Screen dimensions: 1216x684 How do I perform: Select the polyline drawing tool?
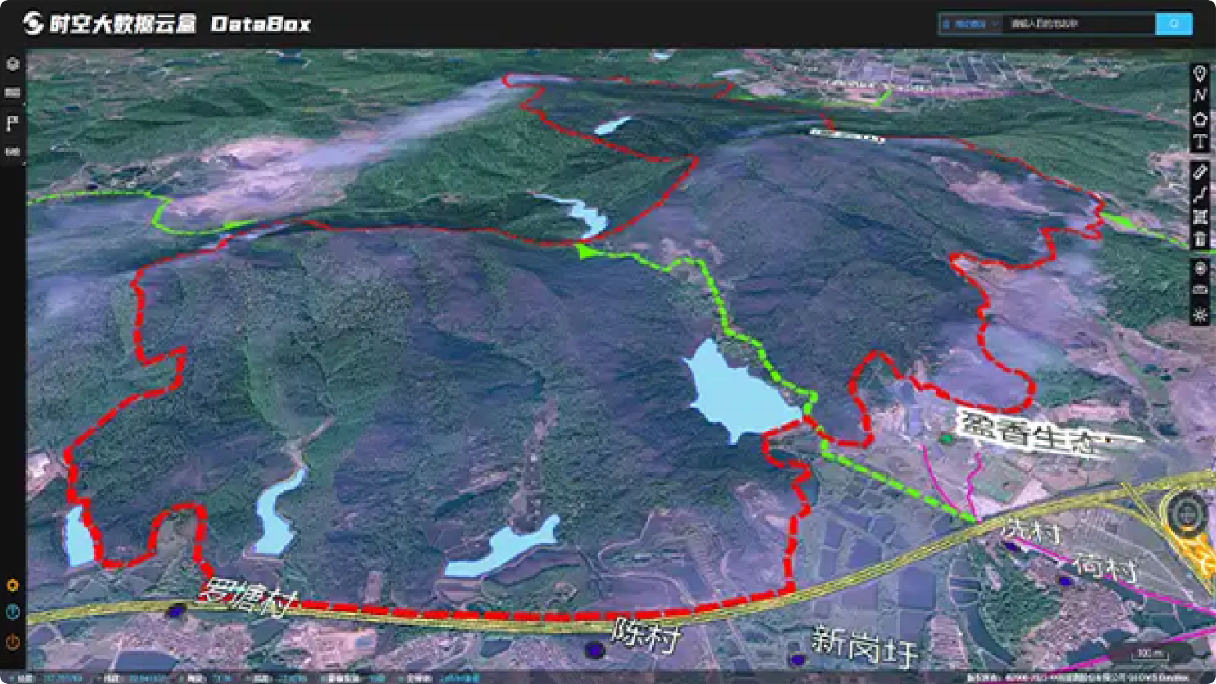1200,95
